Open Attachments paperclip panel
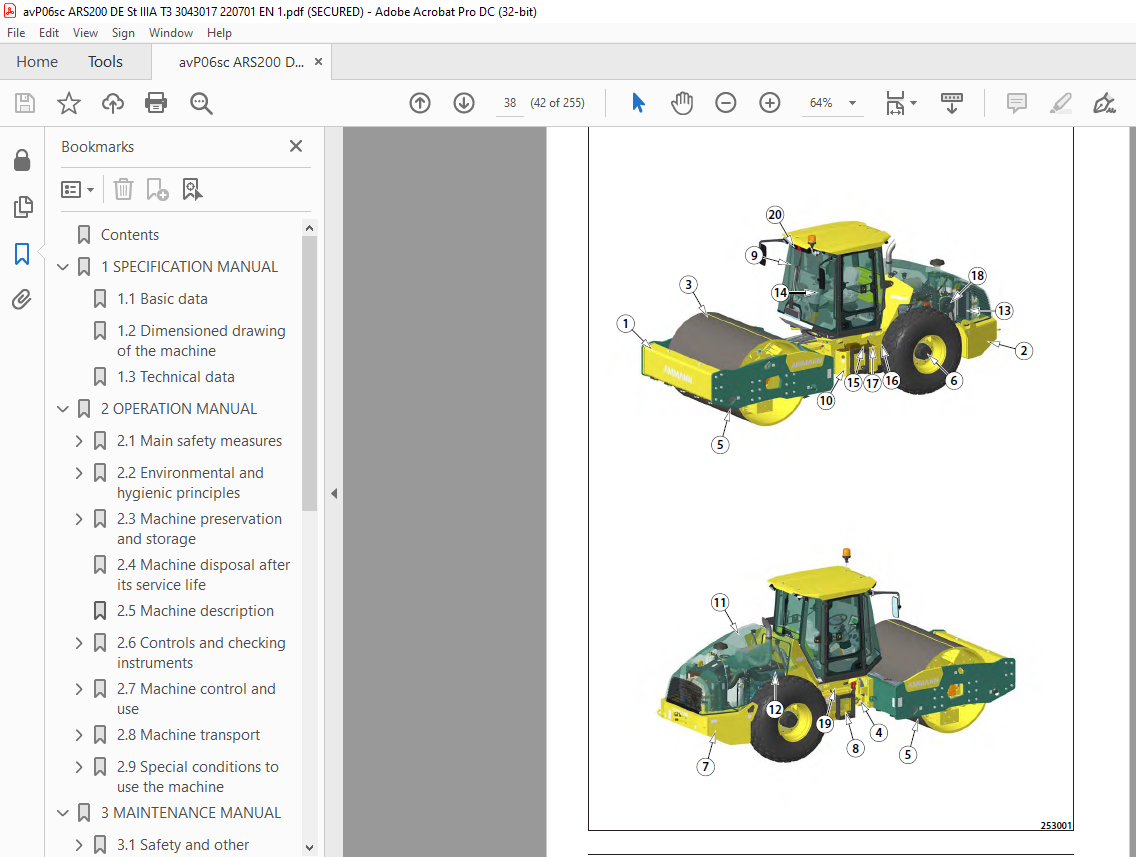 coord(22,299)
